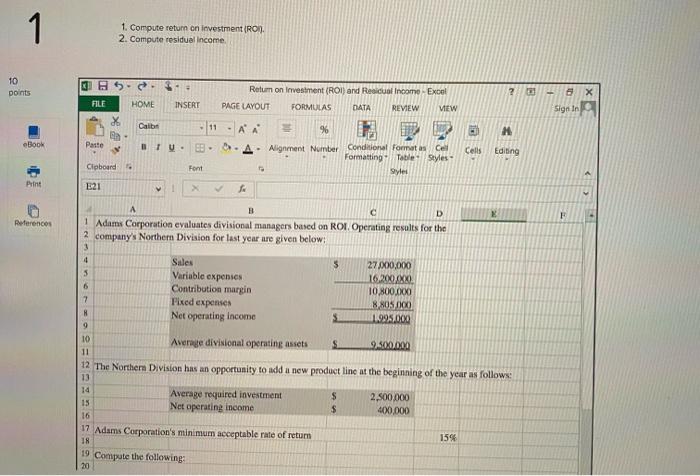Collapse the ribbon with the caret
The height and width of the screenshot is (476, 700).
[588, 173]
